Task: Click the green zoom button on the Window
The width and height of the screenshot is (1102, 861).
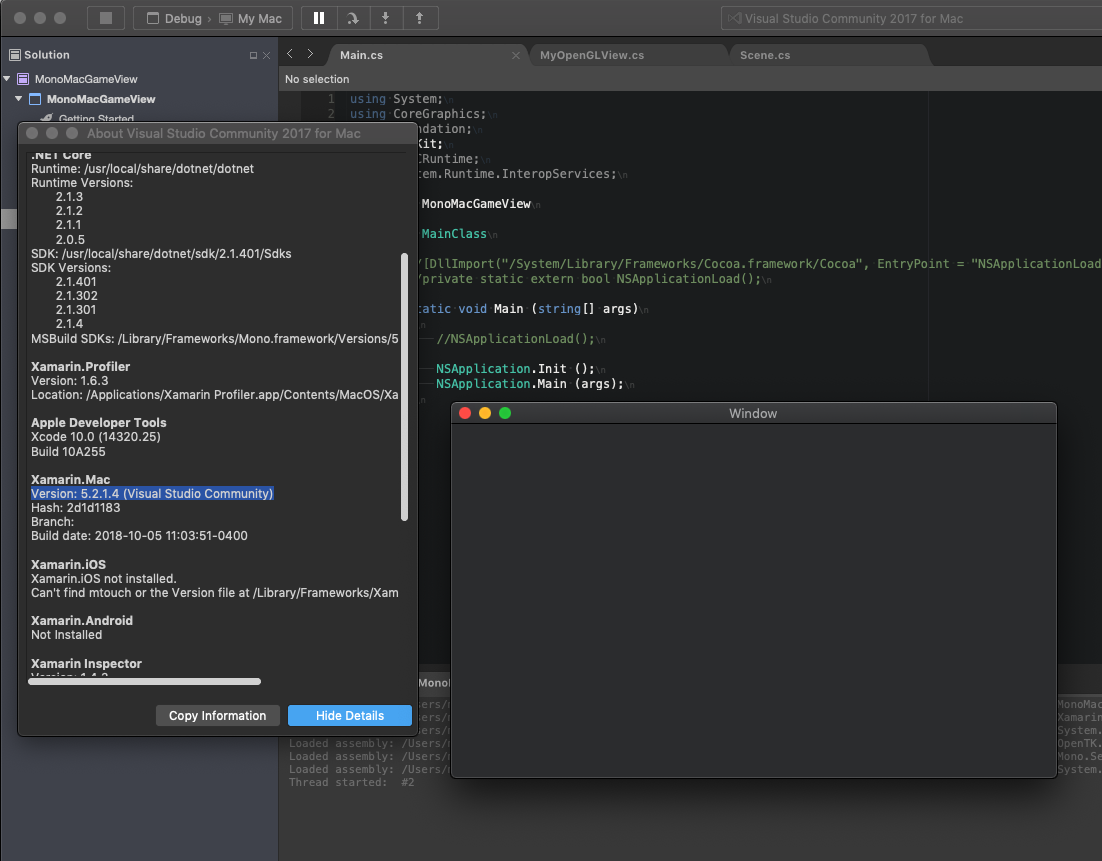Action: pos(503,412)
